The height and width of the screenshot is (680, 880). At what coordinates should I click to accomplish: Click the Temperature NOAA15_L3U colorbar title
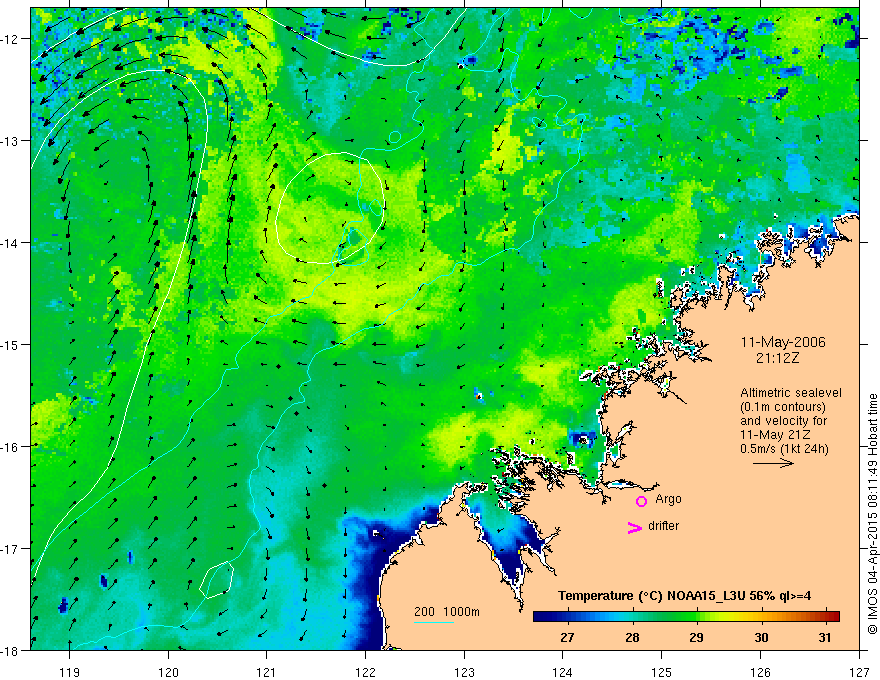point(684,596)
